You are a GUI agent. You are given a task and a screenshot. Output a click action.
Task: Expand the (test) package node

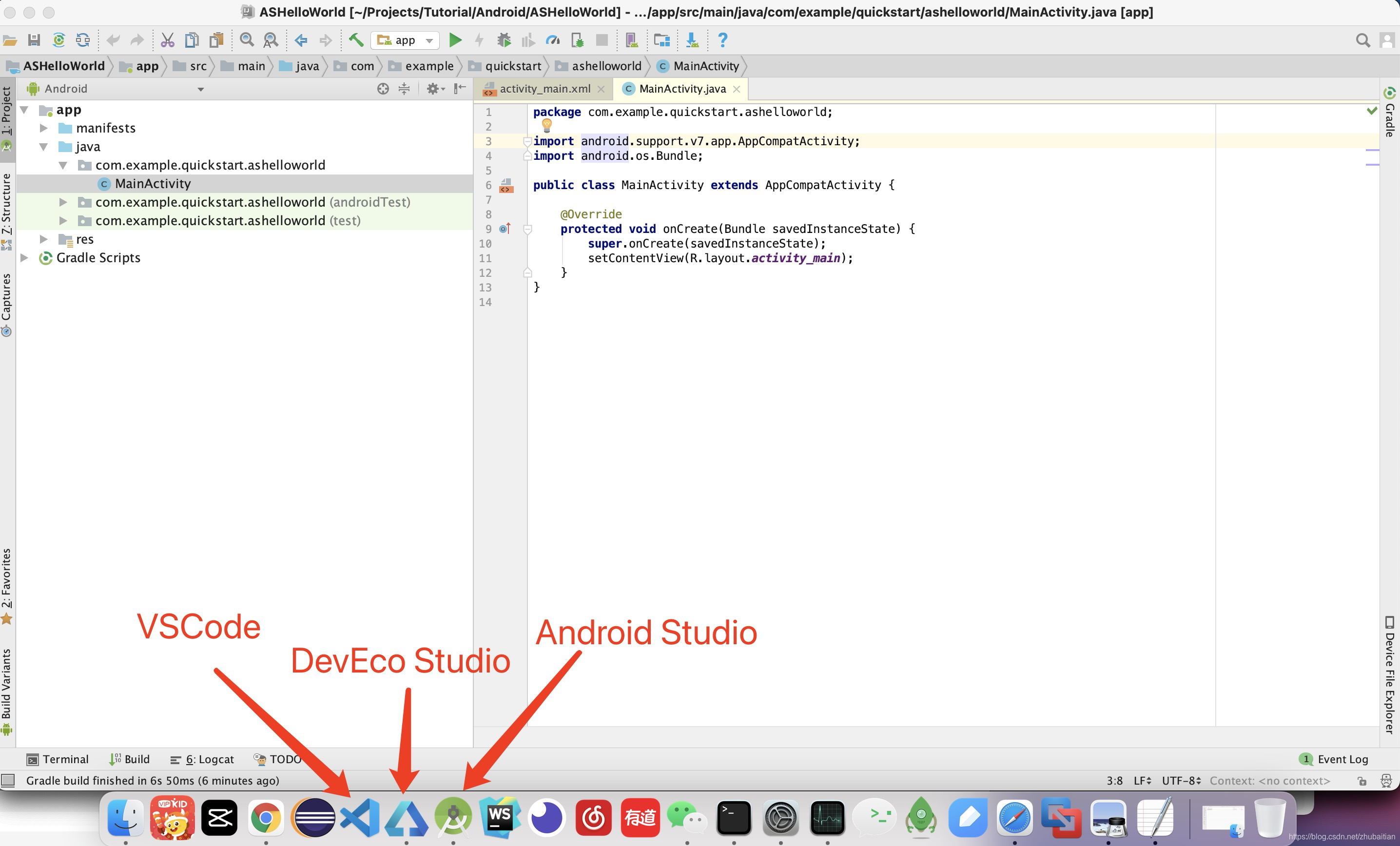click(x=63, y=221)
